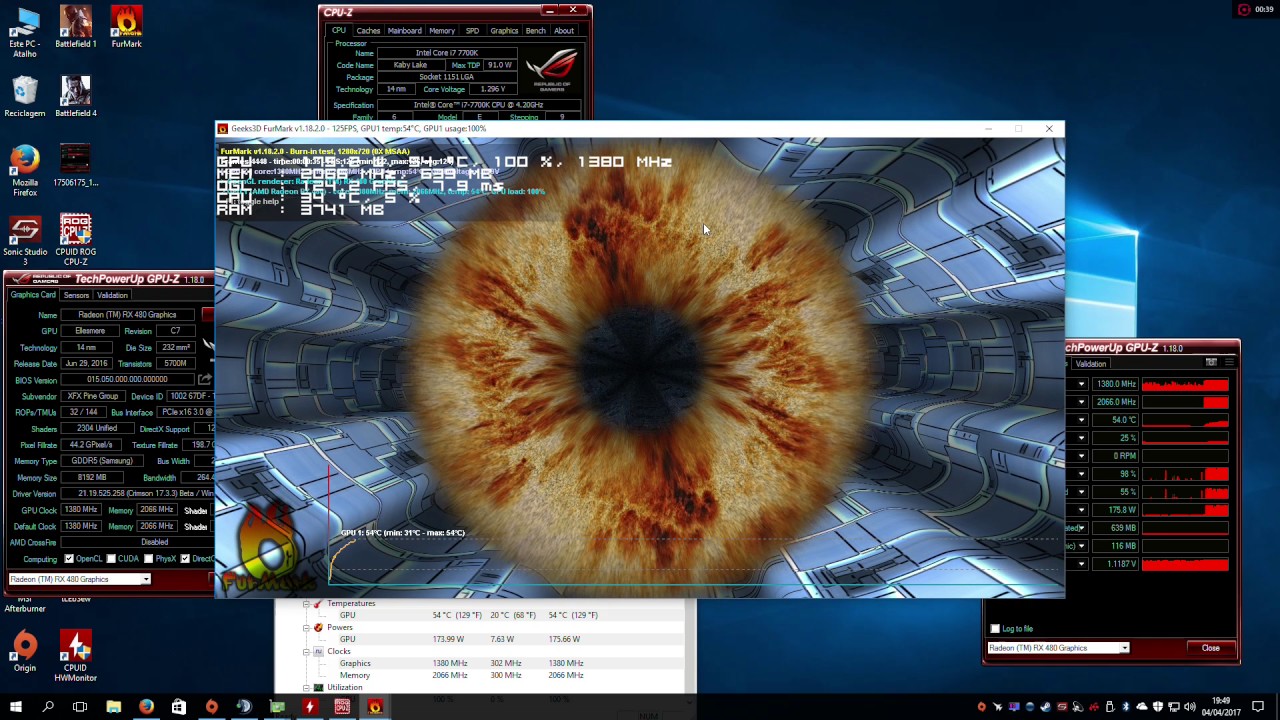Image resolution: width=1280 pixels, height=720 pixels.
Task: Open the Sensors tab in the GPU-Z Graphics Card window
Action: (x=76, y=295)
